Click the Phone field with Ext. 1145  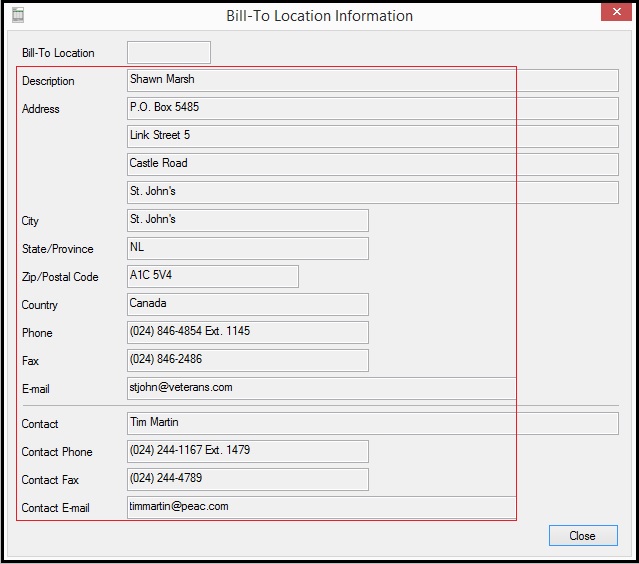[x=248, y=332]
